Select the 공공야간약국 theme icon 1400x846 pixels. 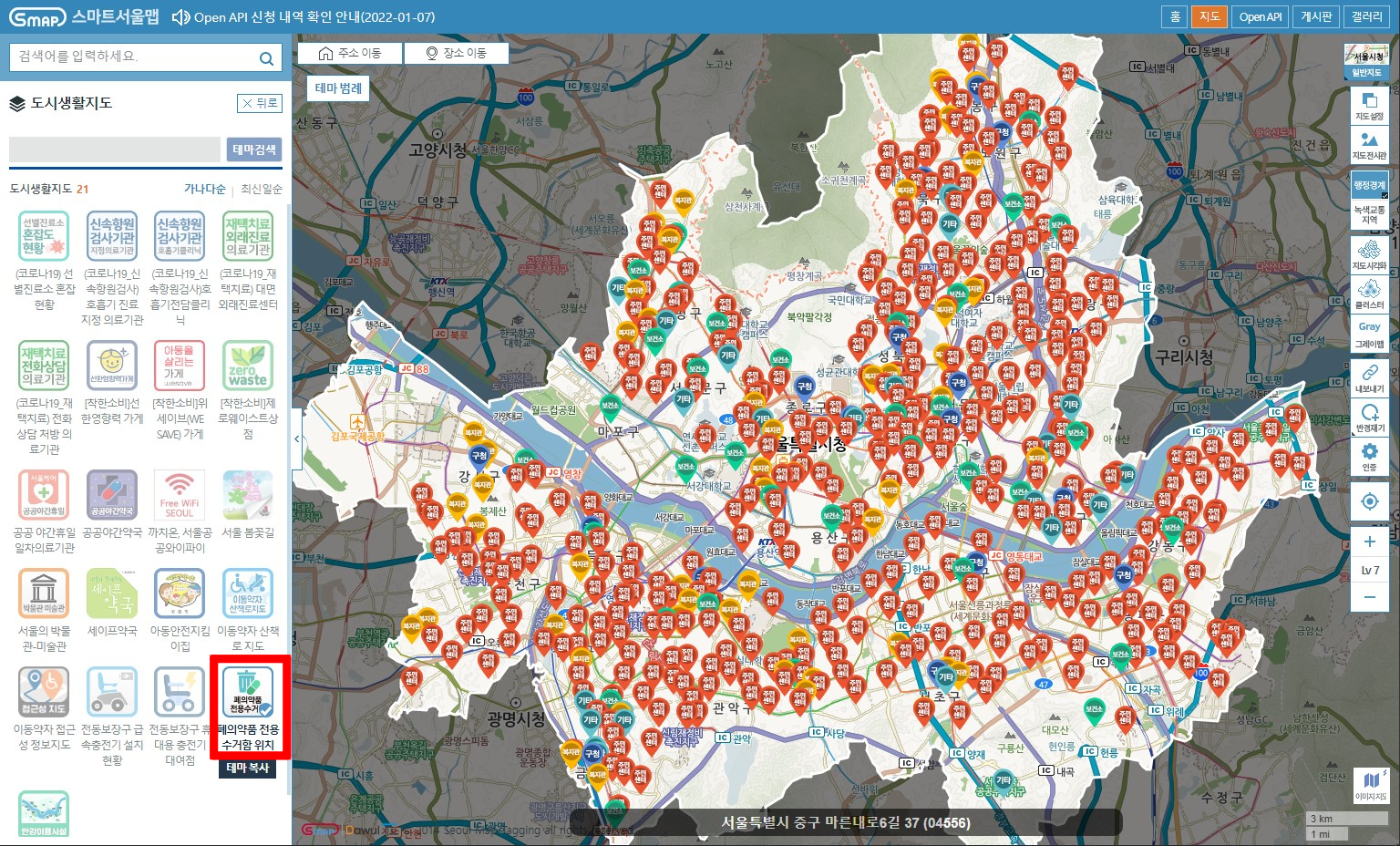click(112, 495)
